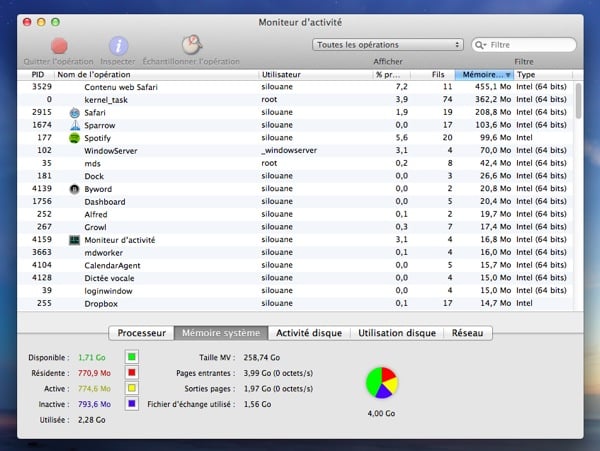600x451 pixels.
Task: Sort by the Fils column header
Action: [x=433, y=75]
